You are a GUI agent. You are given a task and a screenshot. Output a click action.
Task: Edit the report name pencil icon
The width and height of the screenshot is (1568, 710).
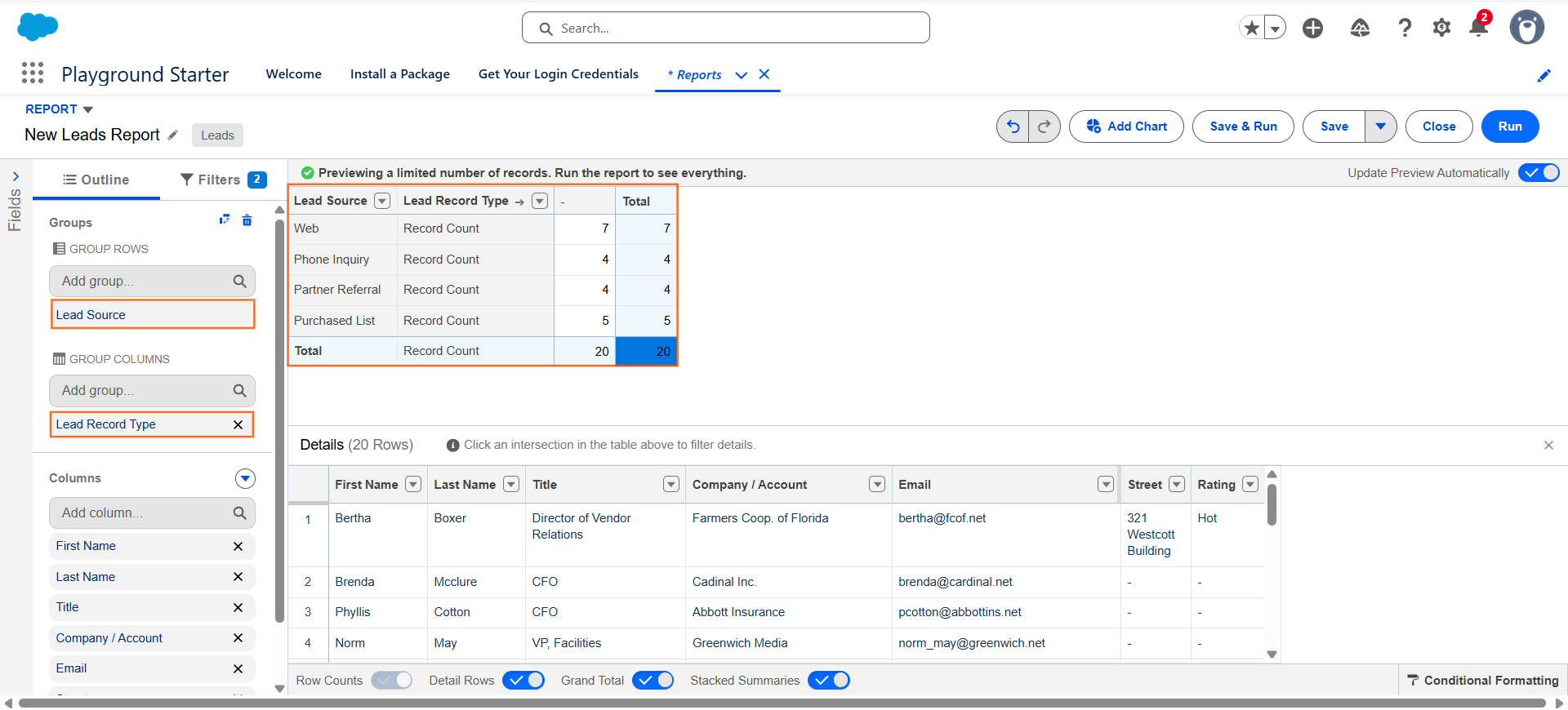click(172, 135)
